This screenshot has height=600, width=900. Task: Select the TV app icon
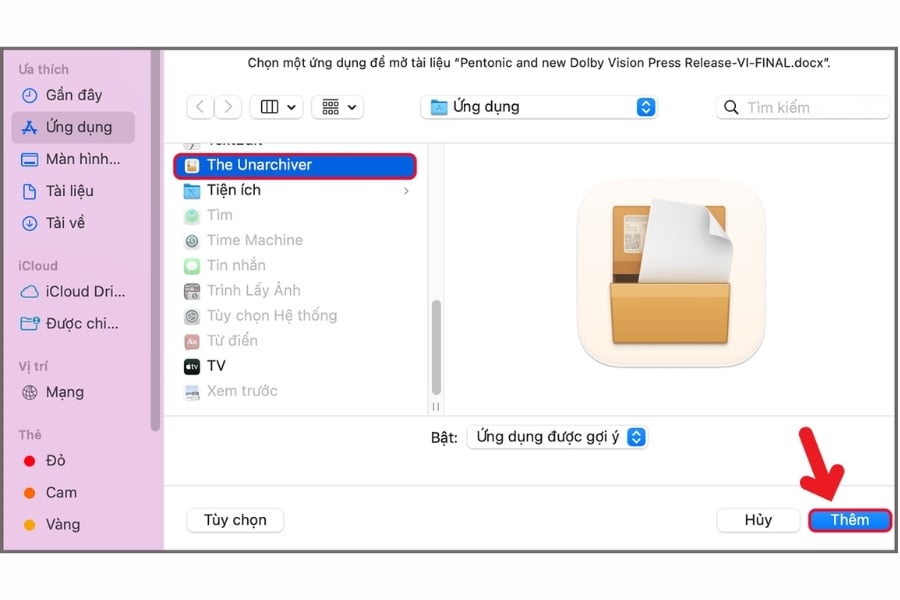(x=192, y=366)
